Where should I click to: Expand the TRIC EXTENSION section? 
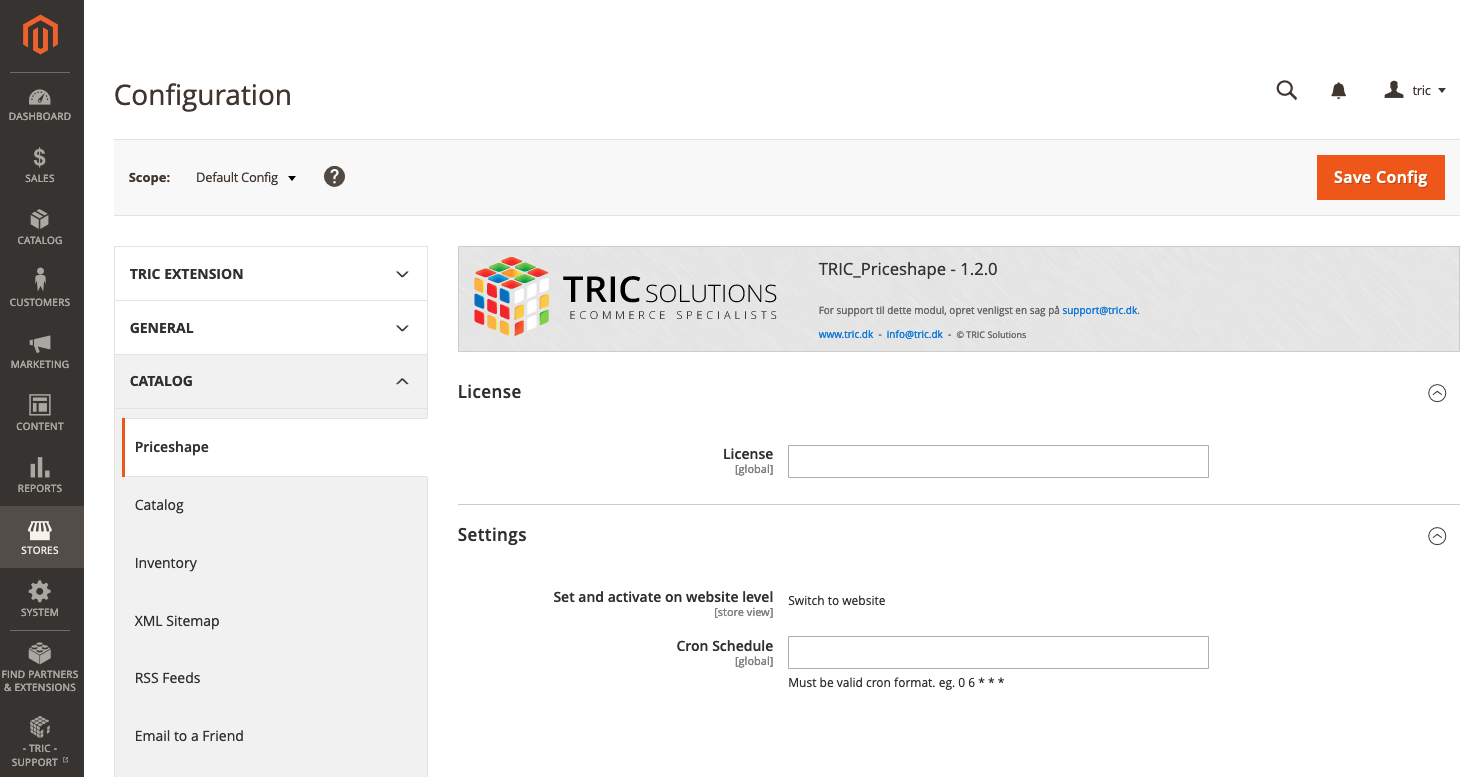click(x=271, y=274)
